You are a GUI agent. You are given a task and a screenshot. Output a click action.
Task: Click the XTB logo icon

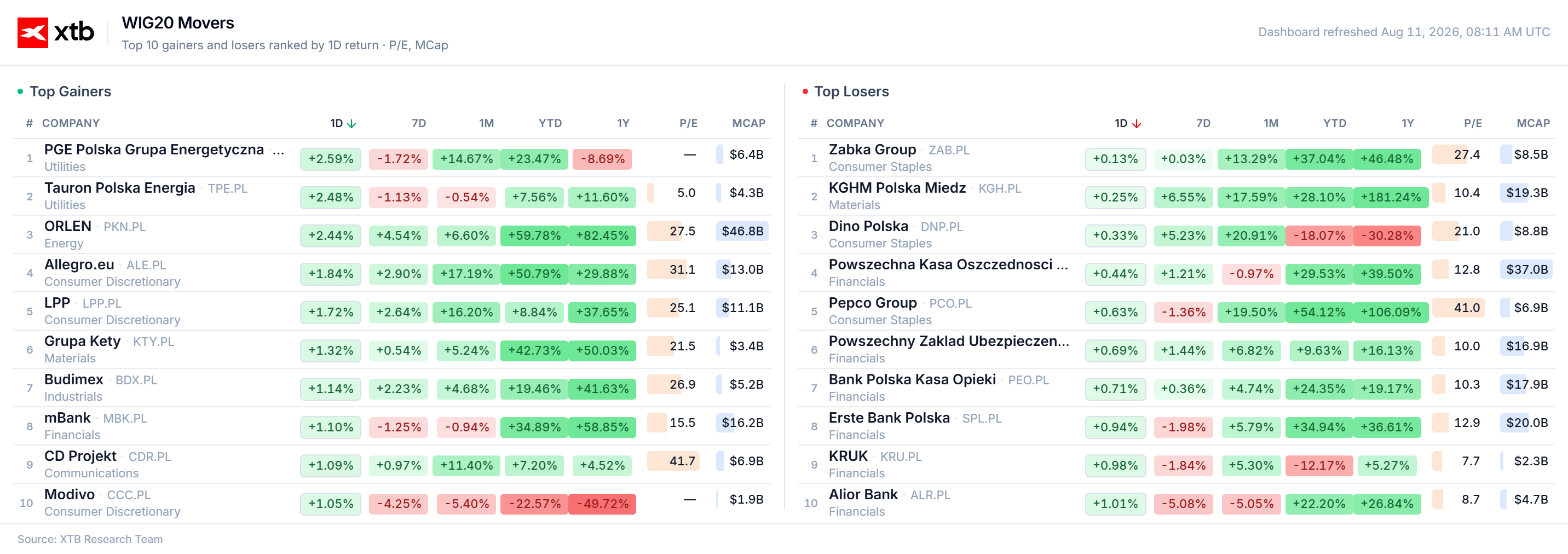point(32,32)
